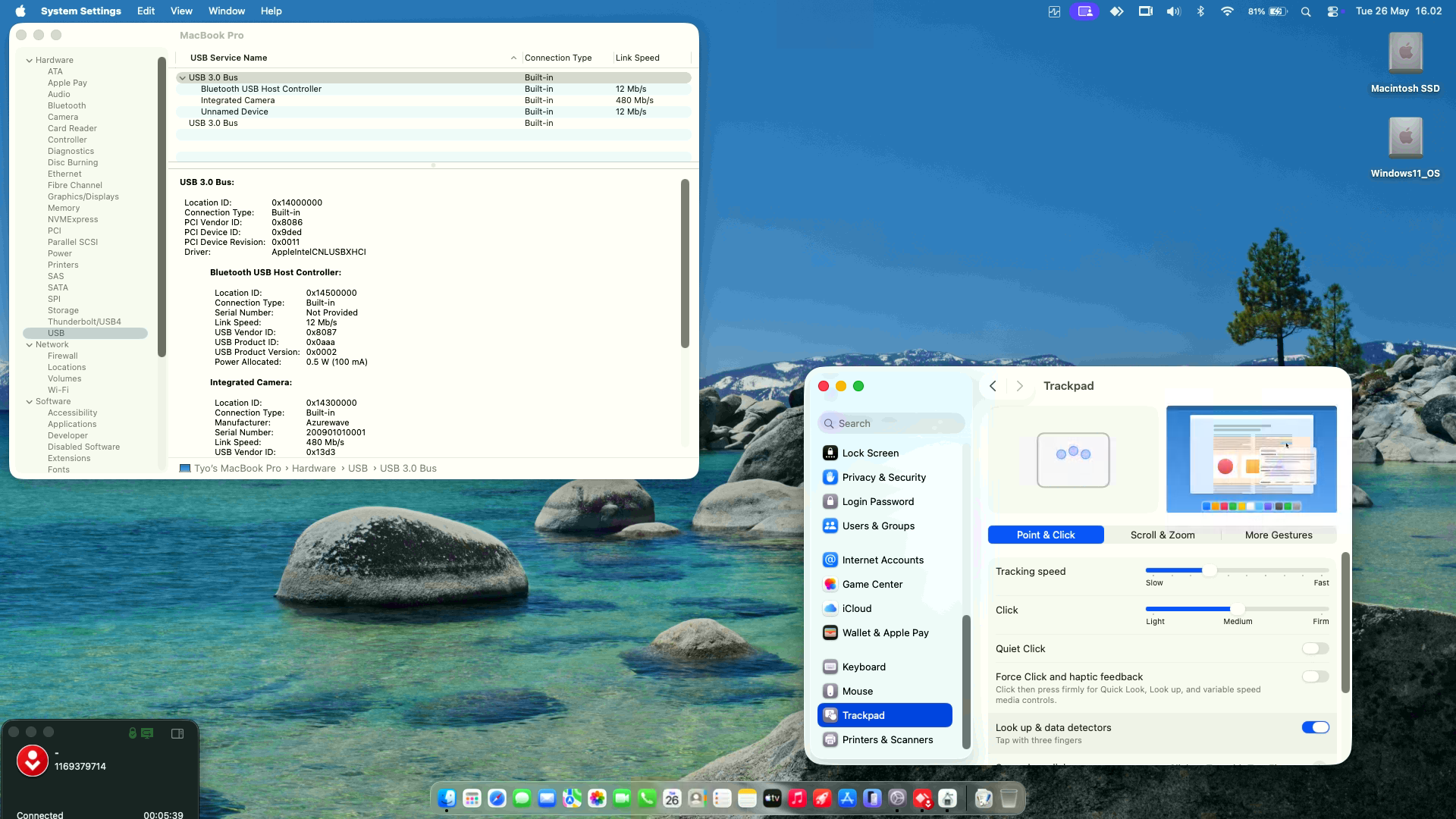
Task: Open Control Center in menu bar
Action: tap(1332, 11)
